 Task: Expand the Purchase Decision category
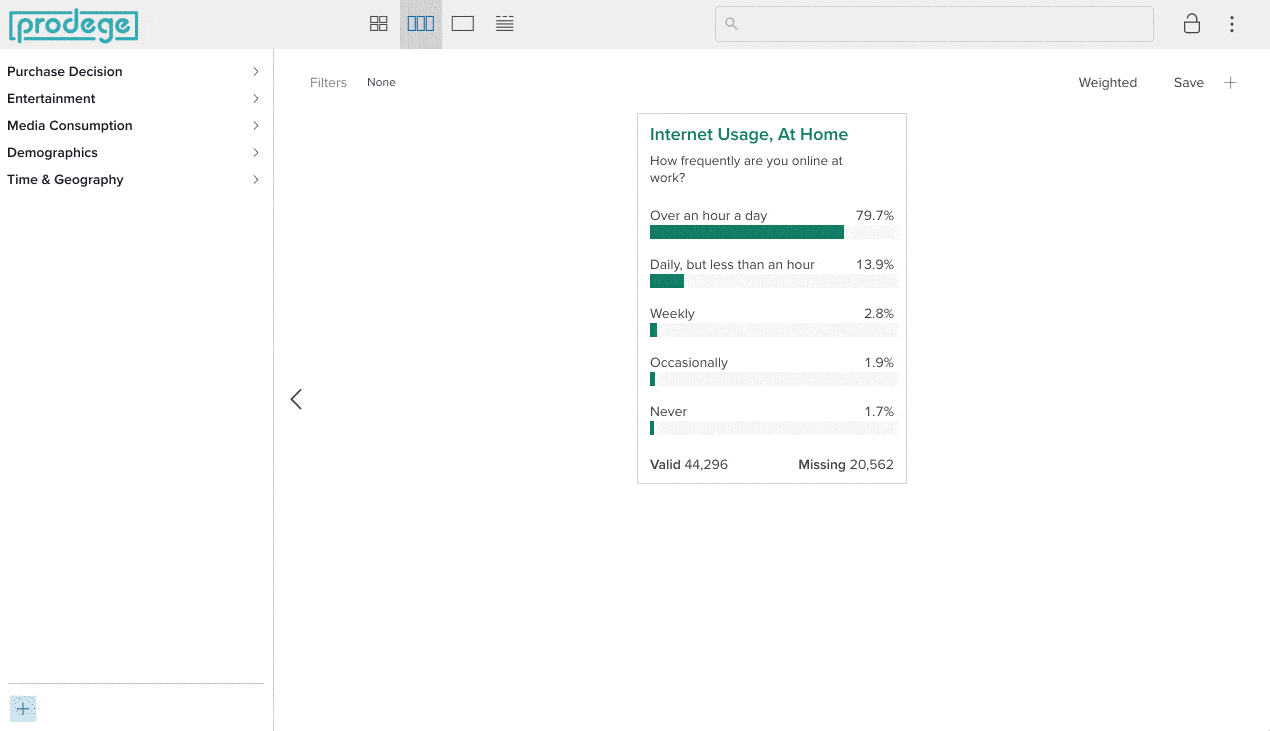tap(255, 72)
